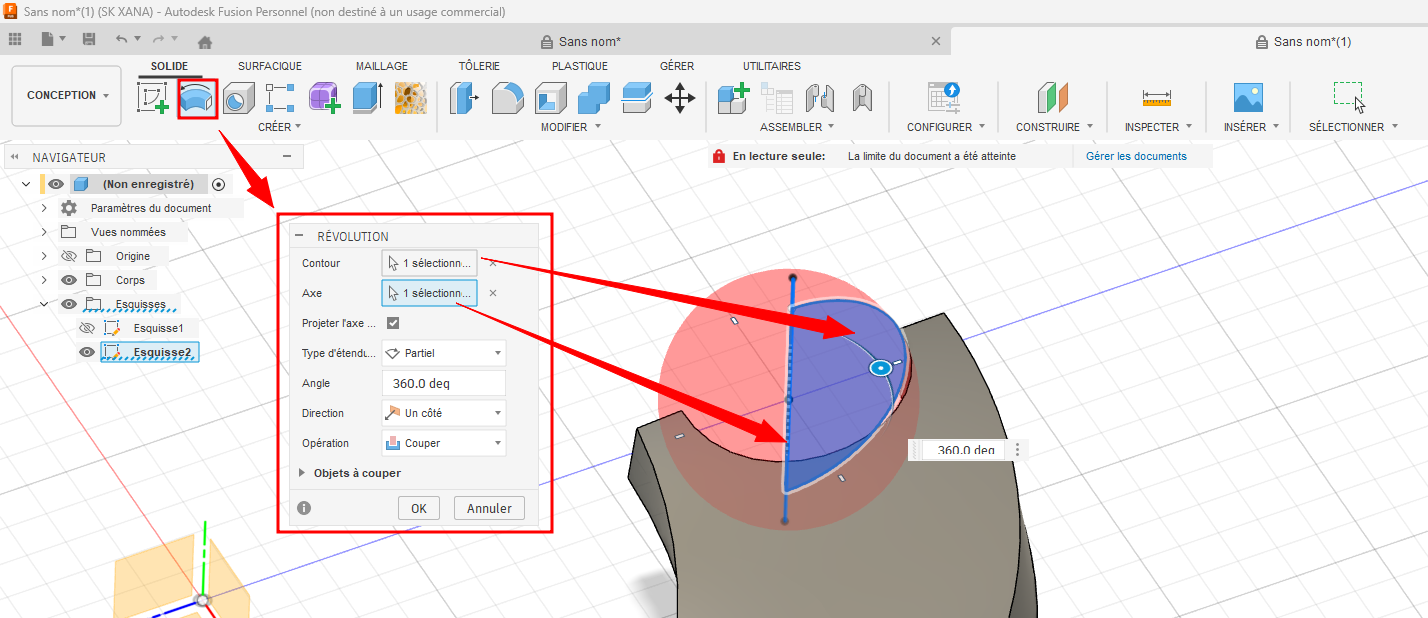Open the Direction Un côté dropdown
Viewport: 1428px width, 618px height.
tap(444, 413)
